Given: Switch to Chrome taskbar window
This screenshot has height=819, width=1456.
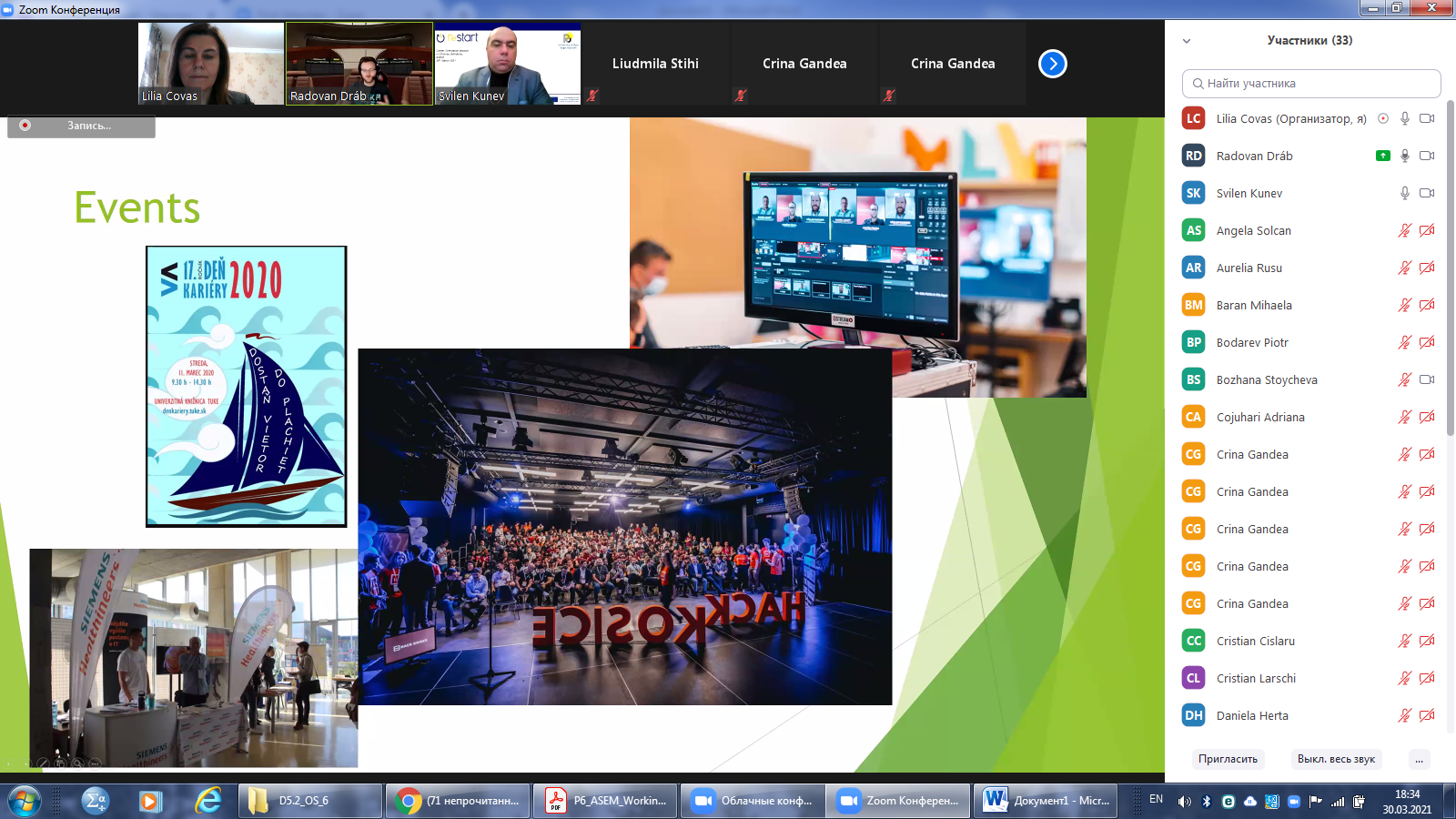Looking at the screenshot, I should [458, 801].
